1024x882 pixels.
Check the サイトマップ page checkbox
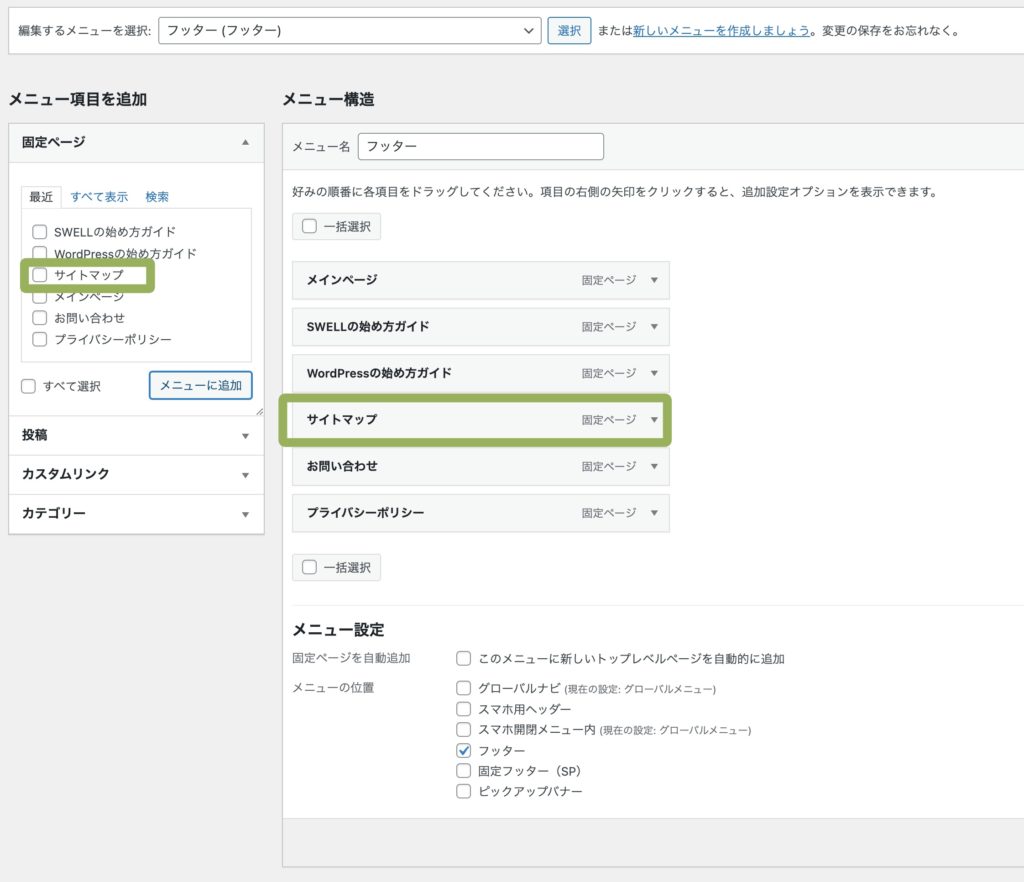point(40,275)
